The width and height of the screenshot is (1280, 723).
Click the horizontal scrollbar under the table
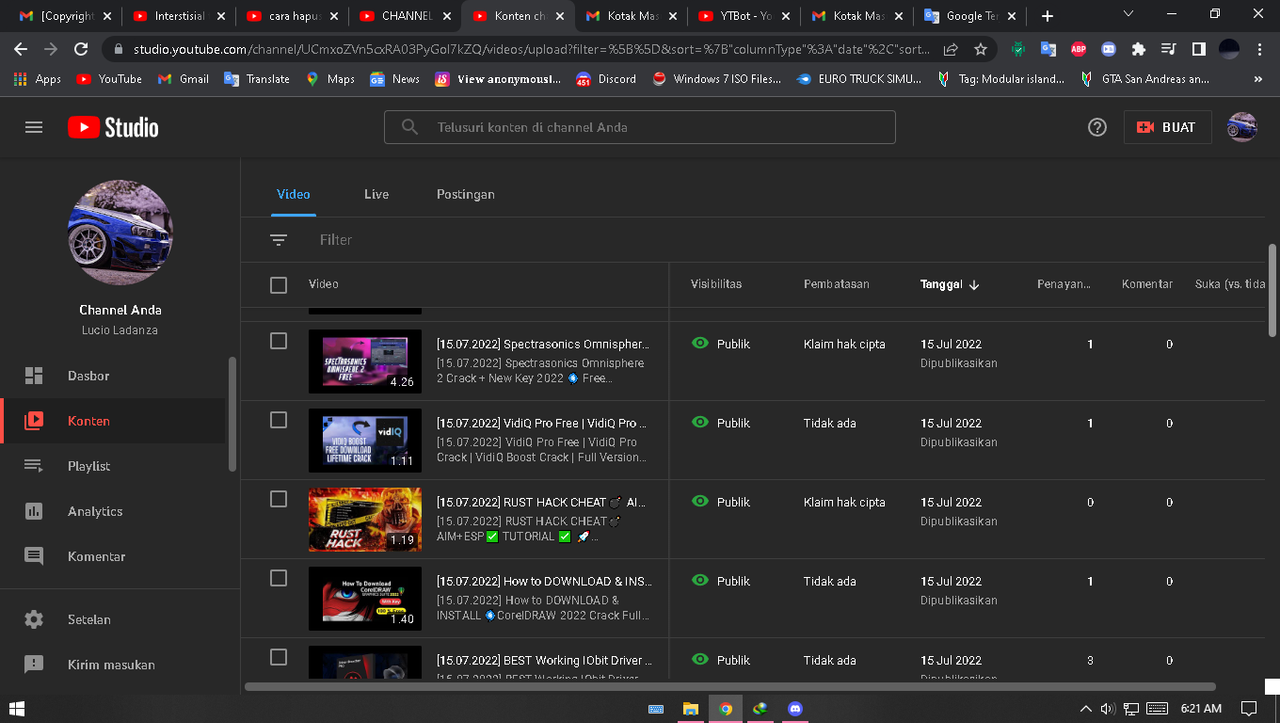coord(730,687)
